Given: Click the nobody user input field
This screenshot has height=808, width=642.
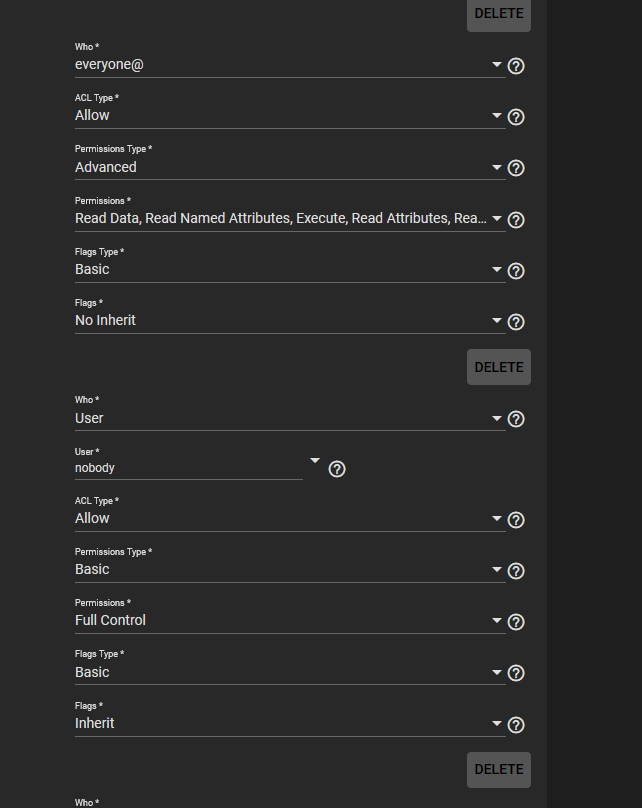Looking at the screenshot, I should (x=189, y=468).
